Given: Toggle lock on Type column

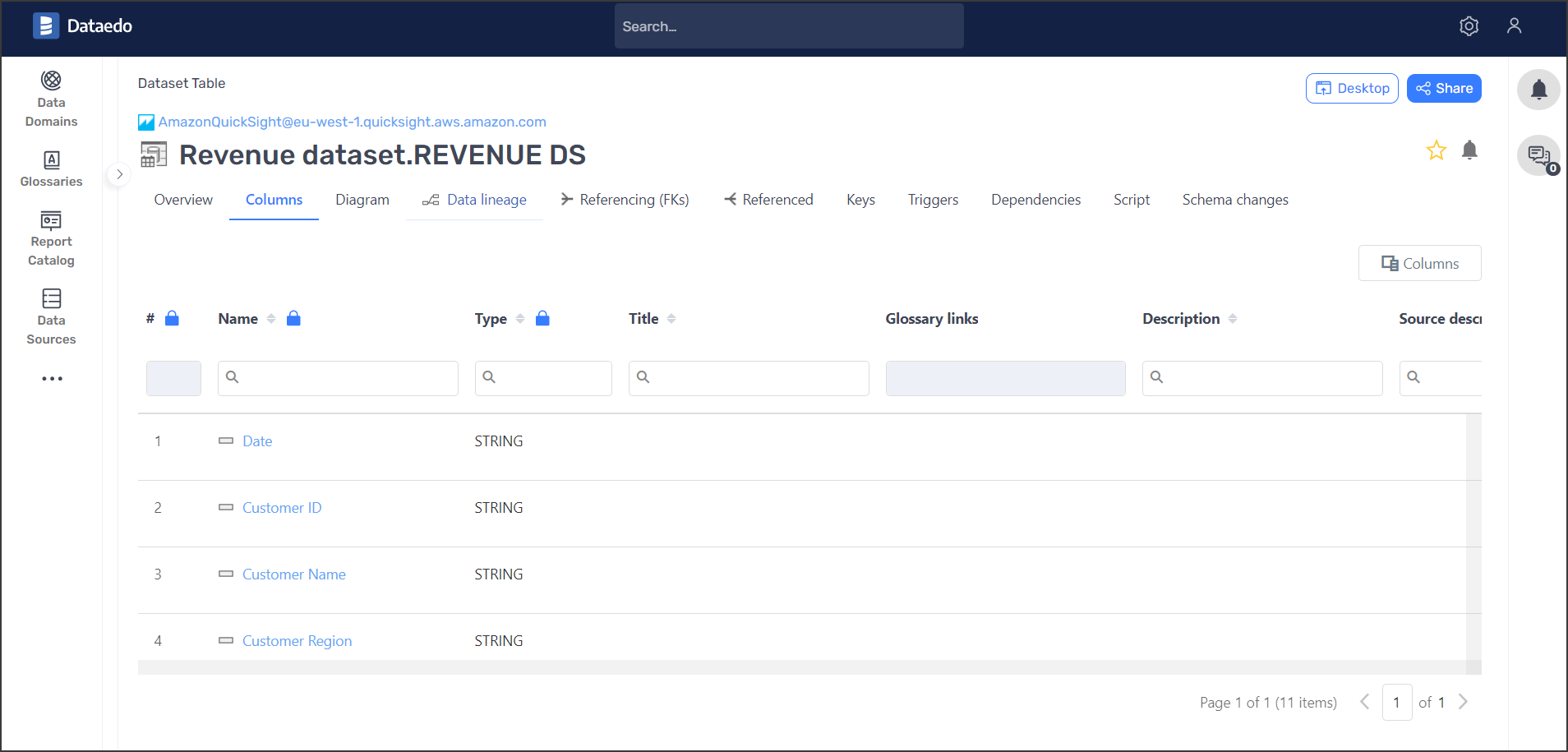Looking at the screenshot, I should tap(542, 318).
